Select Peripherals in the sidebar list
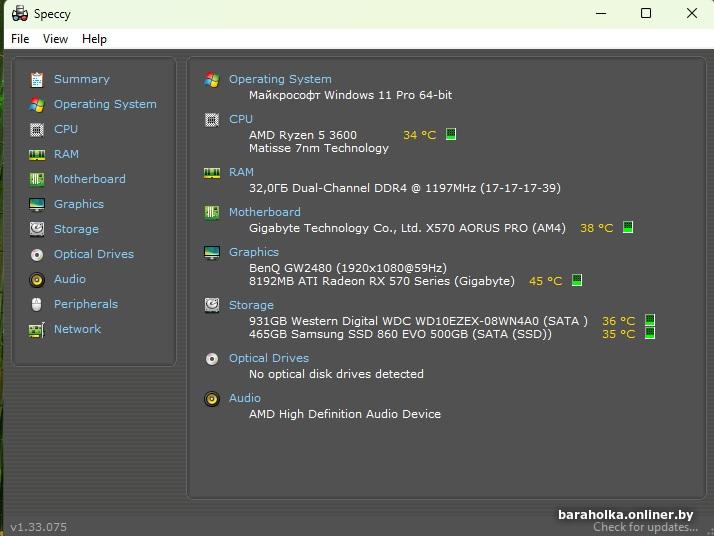The width and height of the screenshot is (714, 536). 86,304
